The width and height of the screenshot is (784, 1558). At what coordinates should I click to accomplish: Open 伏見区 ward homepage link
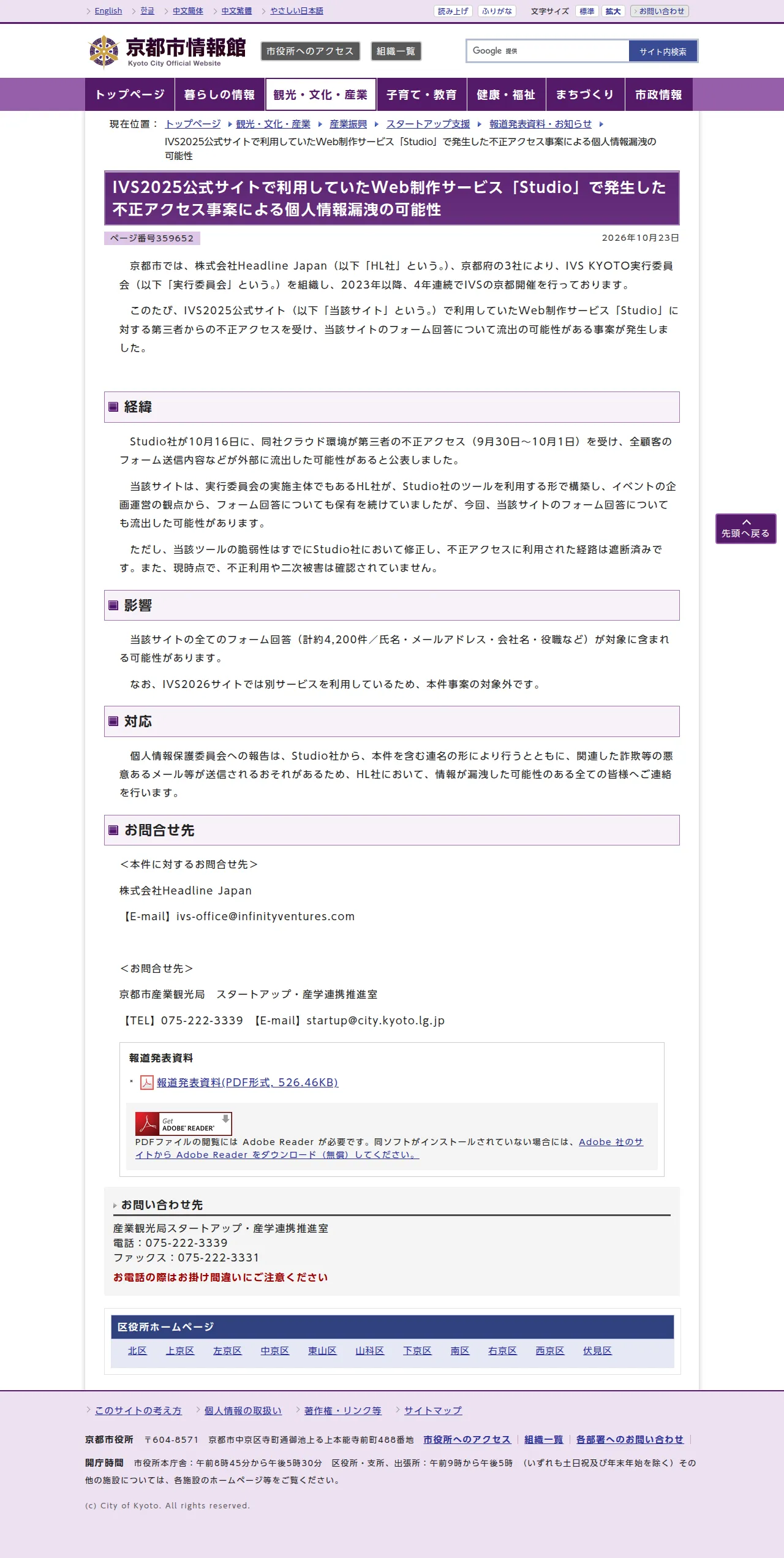597,1351
